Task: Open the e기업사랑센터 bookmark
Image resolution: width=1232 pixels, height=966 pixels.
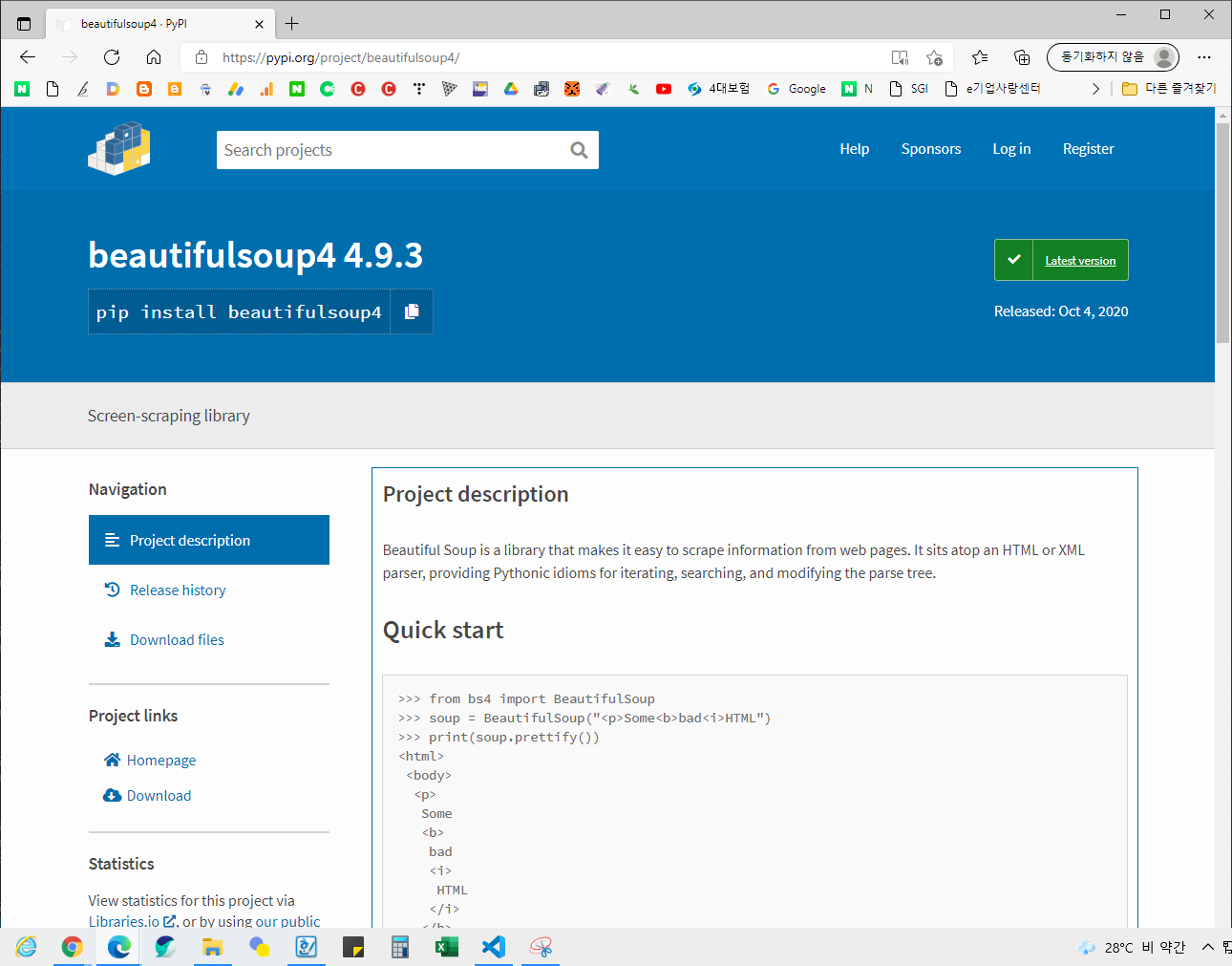Action: coord(992,89)
